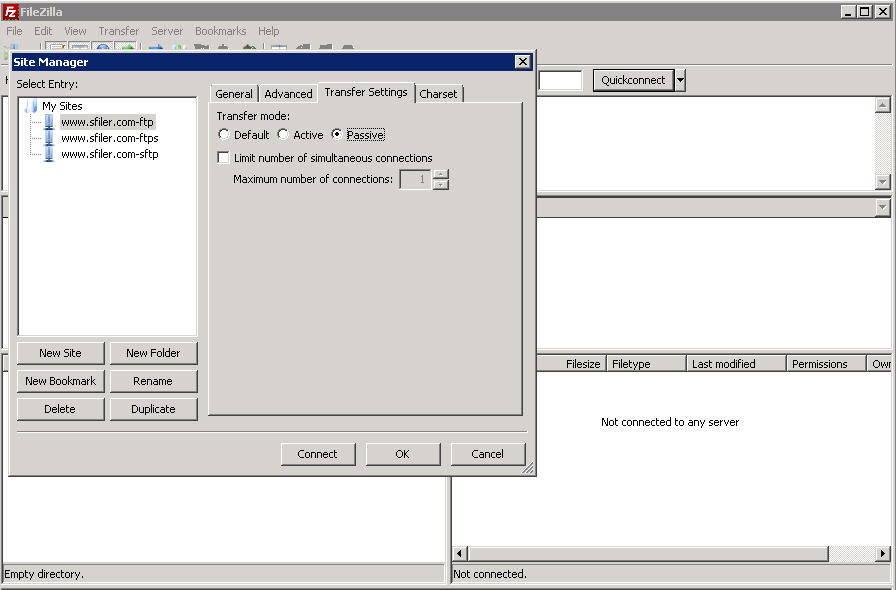Click the 'Empty directory.' status text

(44, 574)
